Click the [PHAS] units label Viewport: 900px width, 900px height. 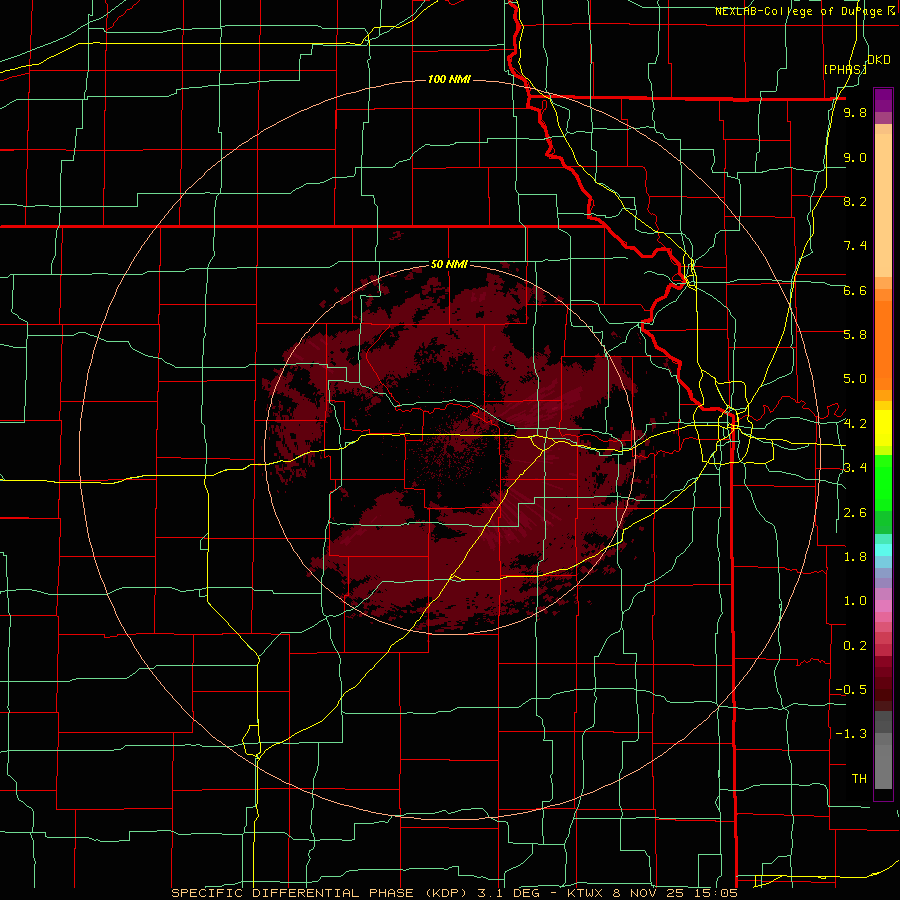click(x=845, y=69)
